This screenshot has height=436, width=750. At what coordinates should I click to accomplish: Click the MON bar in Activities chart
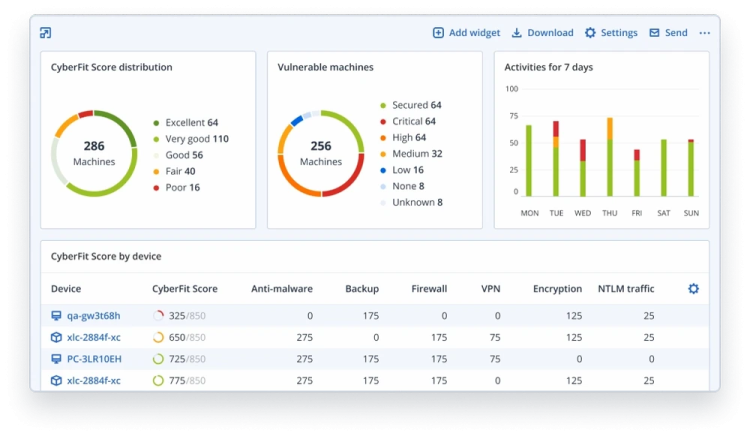tap(529, 161)
